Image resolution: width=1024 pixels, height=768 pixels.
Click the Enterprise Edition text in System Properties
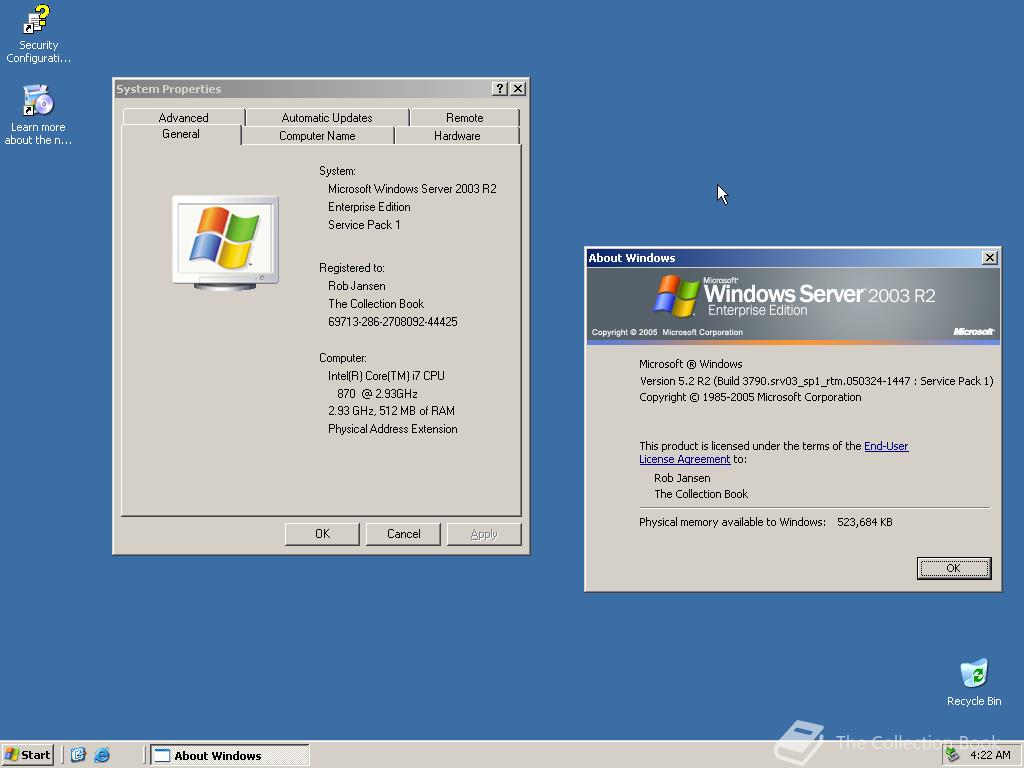[369, 207]
